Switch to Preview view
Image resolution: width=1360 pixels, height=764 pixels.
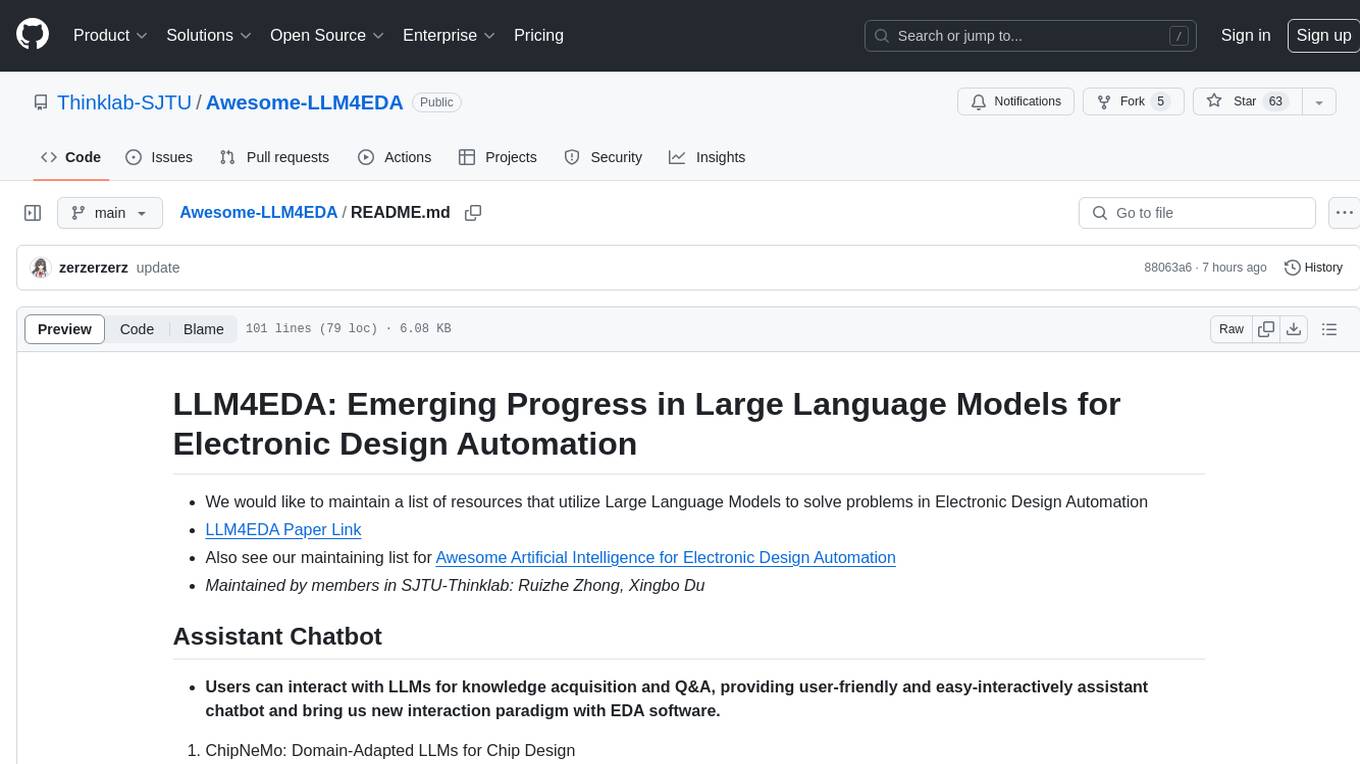coord(65,329)
